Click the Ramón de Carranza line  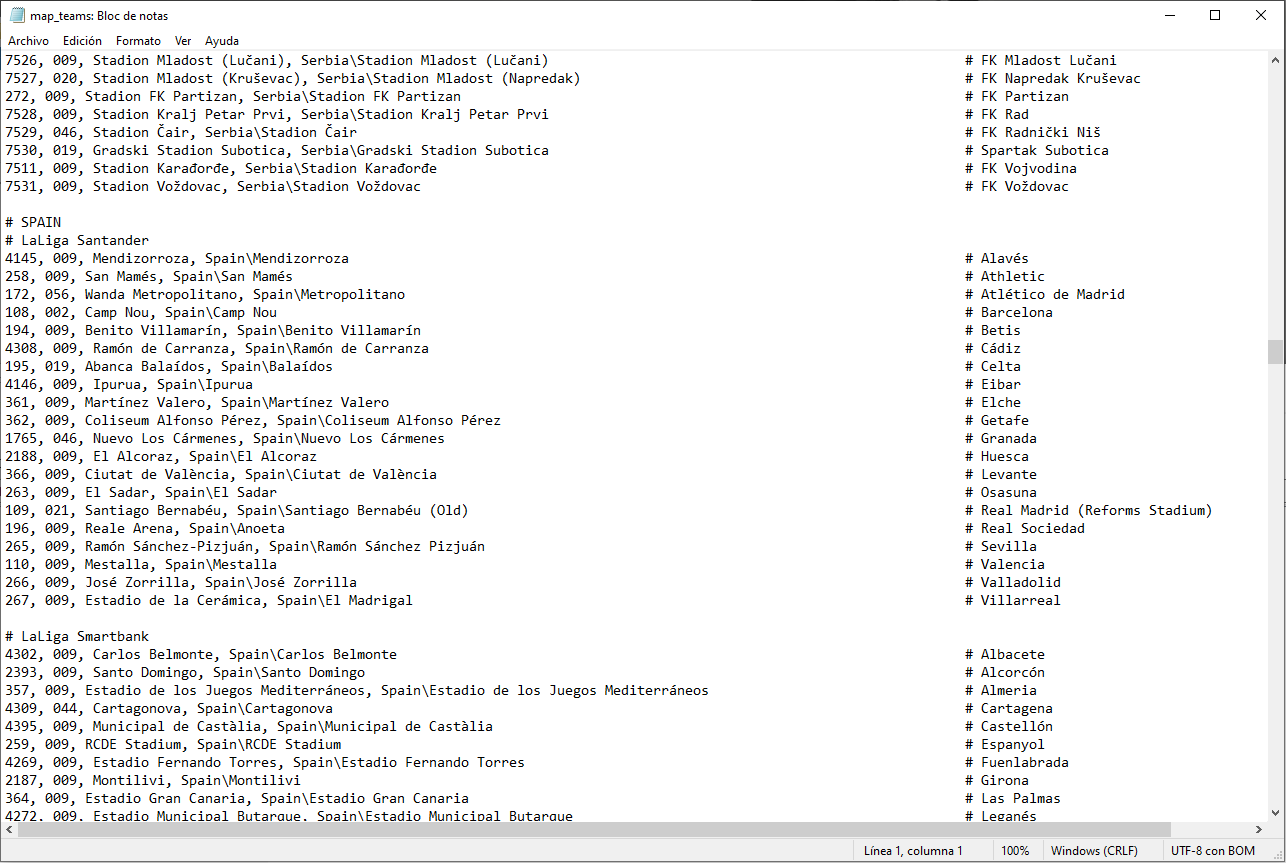click(217, 348)
